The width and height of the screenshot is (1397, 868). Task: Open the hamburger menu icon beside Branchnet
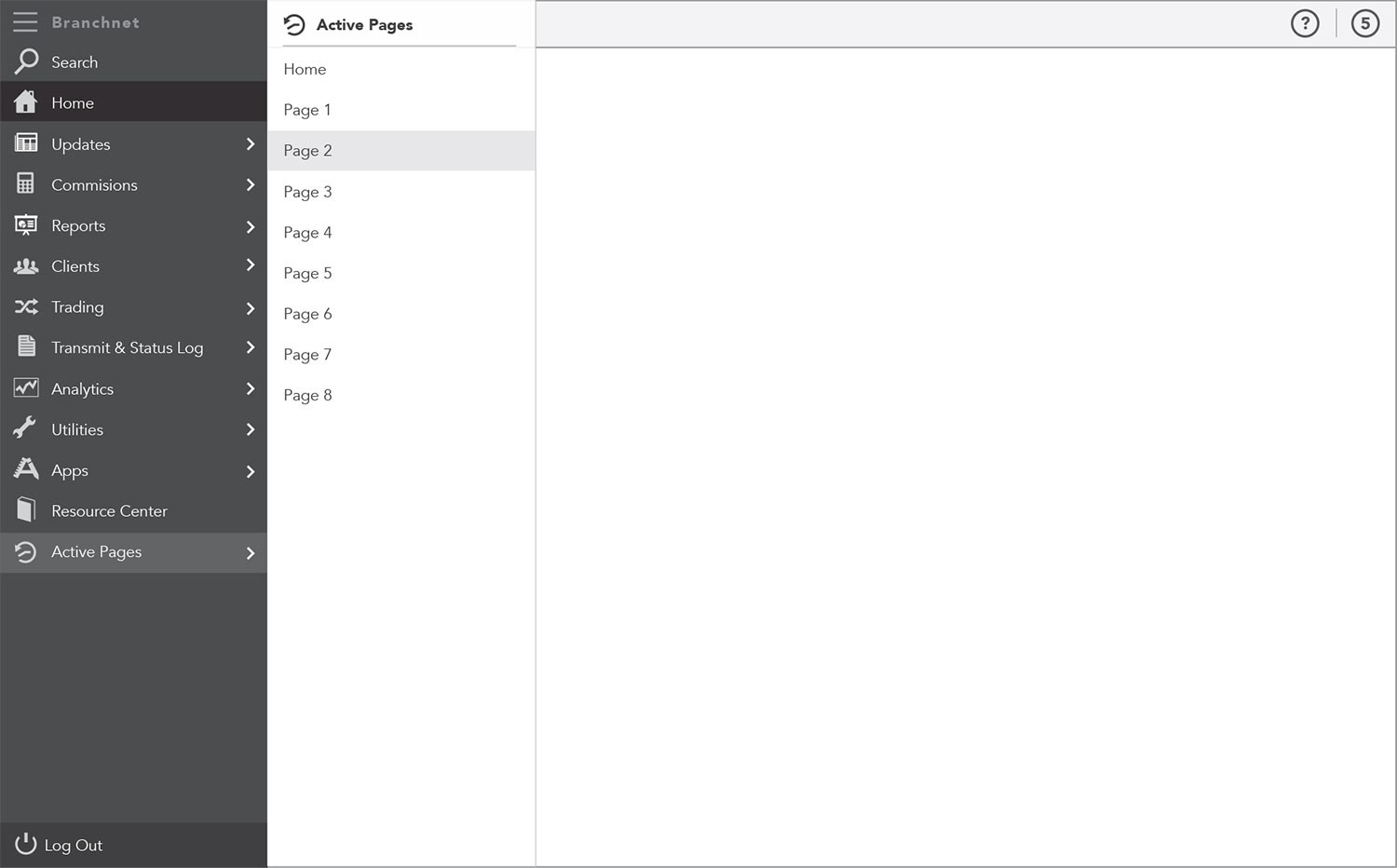tap(25, 21)
